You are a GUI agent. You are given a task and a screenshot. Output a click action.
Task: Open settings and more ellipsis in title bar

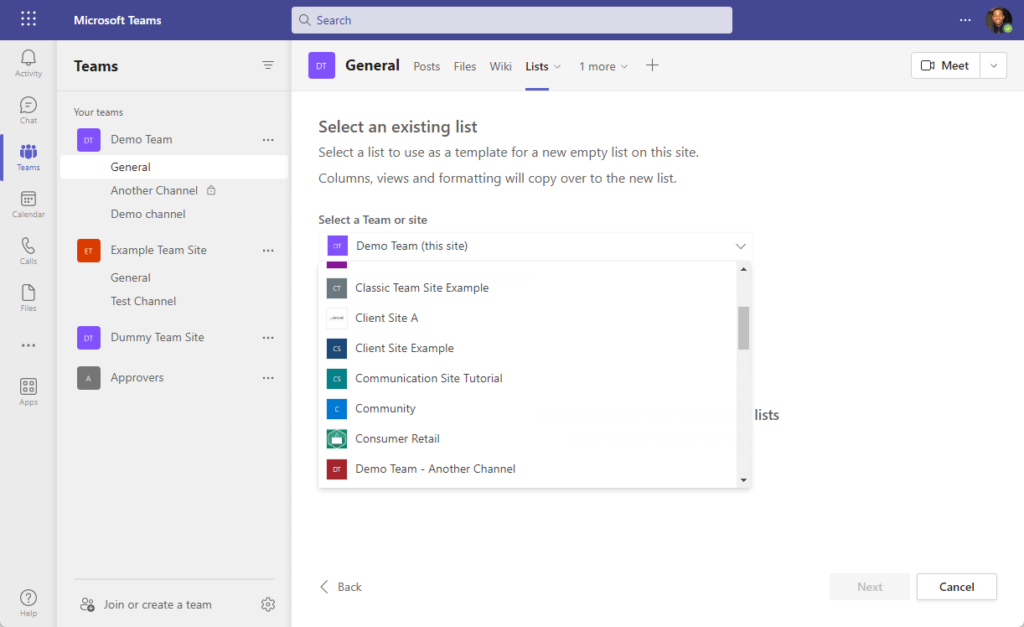(x=965, y=20)
